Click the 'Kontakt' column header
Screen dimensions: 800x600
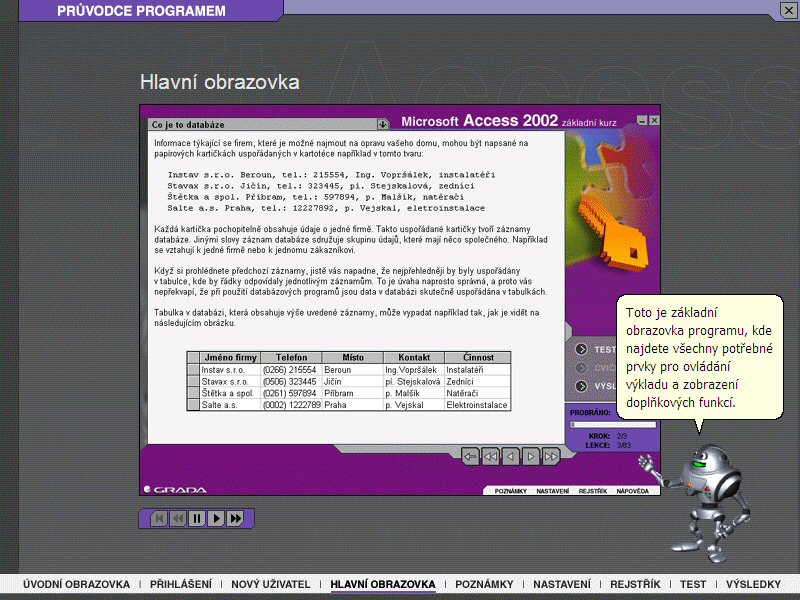pyautogui.click(x=414, y=358)
